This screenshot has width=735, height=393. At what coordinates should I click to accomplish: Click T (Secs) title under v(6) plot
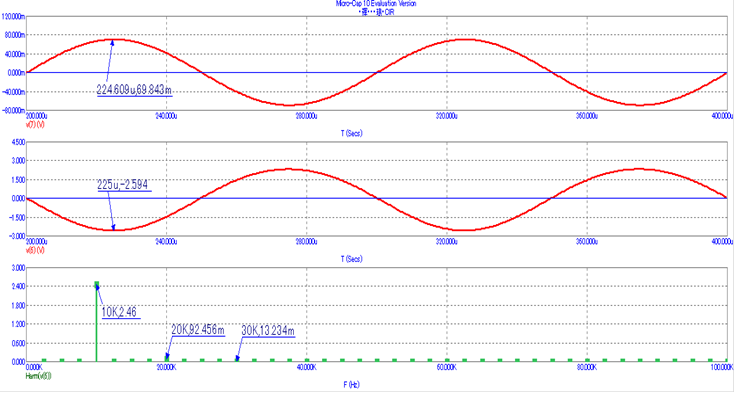tap(352, 259)
